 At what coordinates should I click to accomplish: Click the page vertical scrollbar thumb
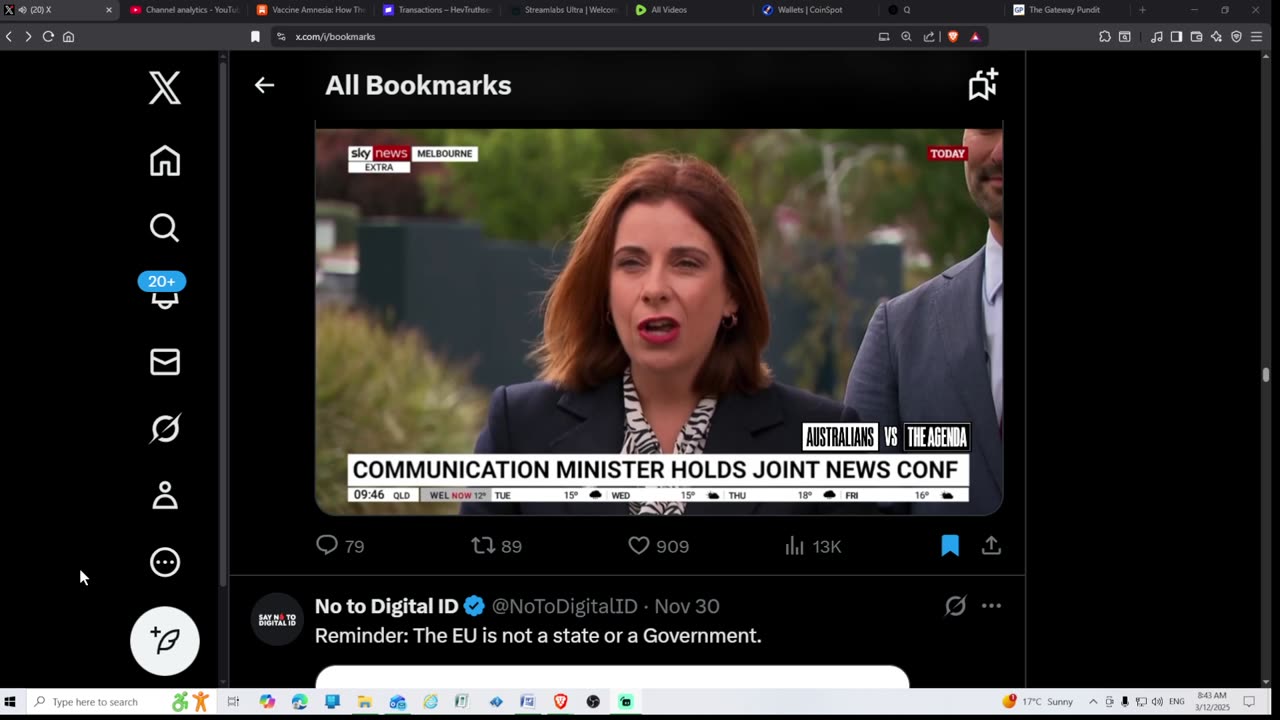tap(1265, 375)
